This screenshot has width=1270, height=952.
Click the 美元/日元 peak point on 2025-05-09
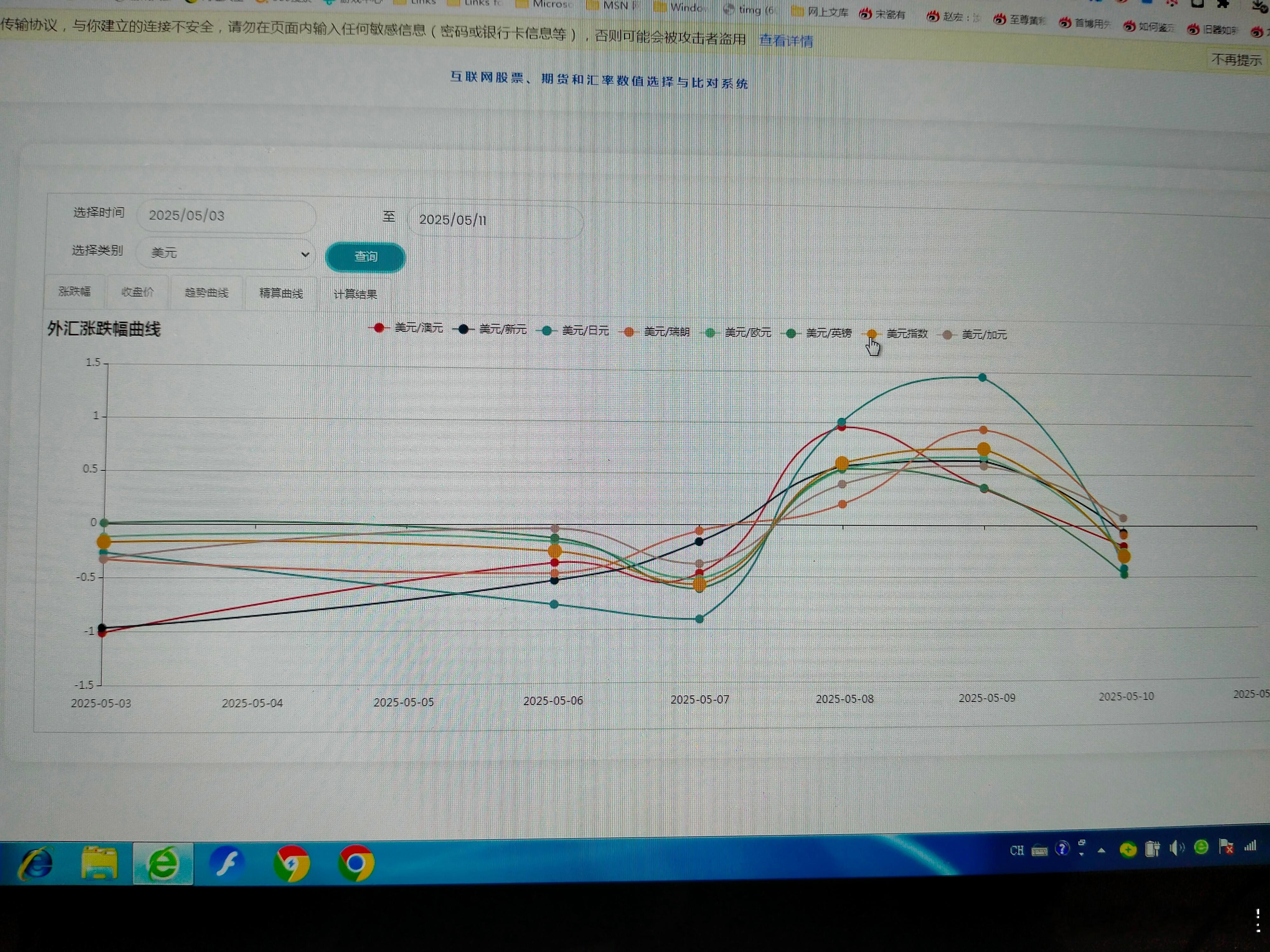pos(982,378)
